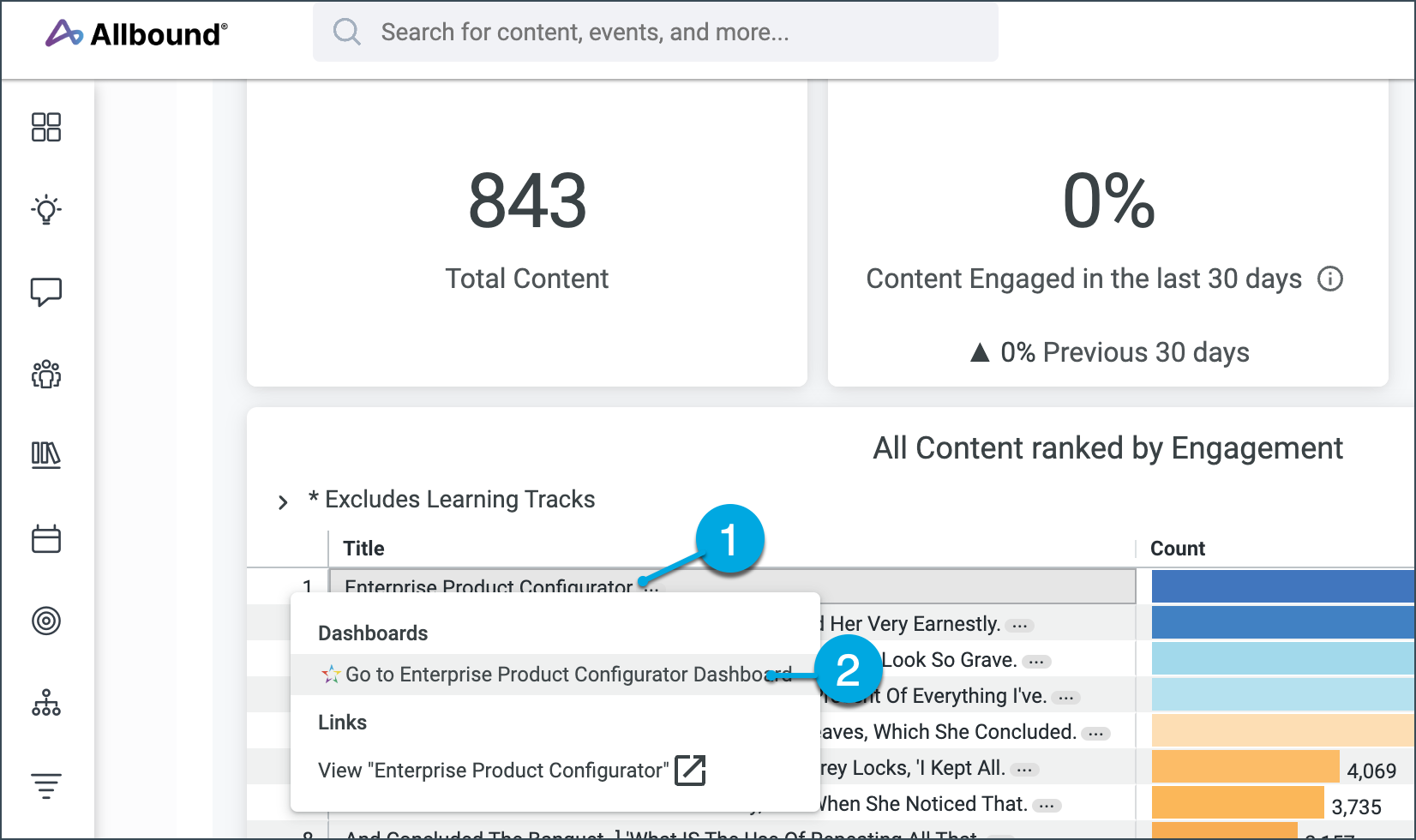Image resolution: width=1416 pixels, height=840 pixels.
Task: Open the chat bubble icon in sidebar
Action: tap(46, 291)
